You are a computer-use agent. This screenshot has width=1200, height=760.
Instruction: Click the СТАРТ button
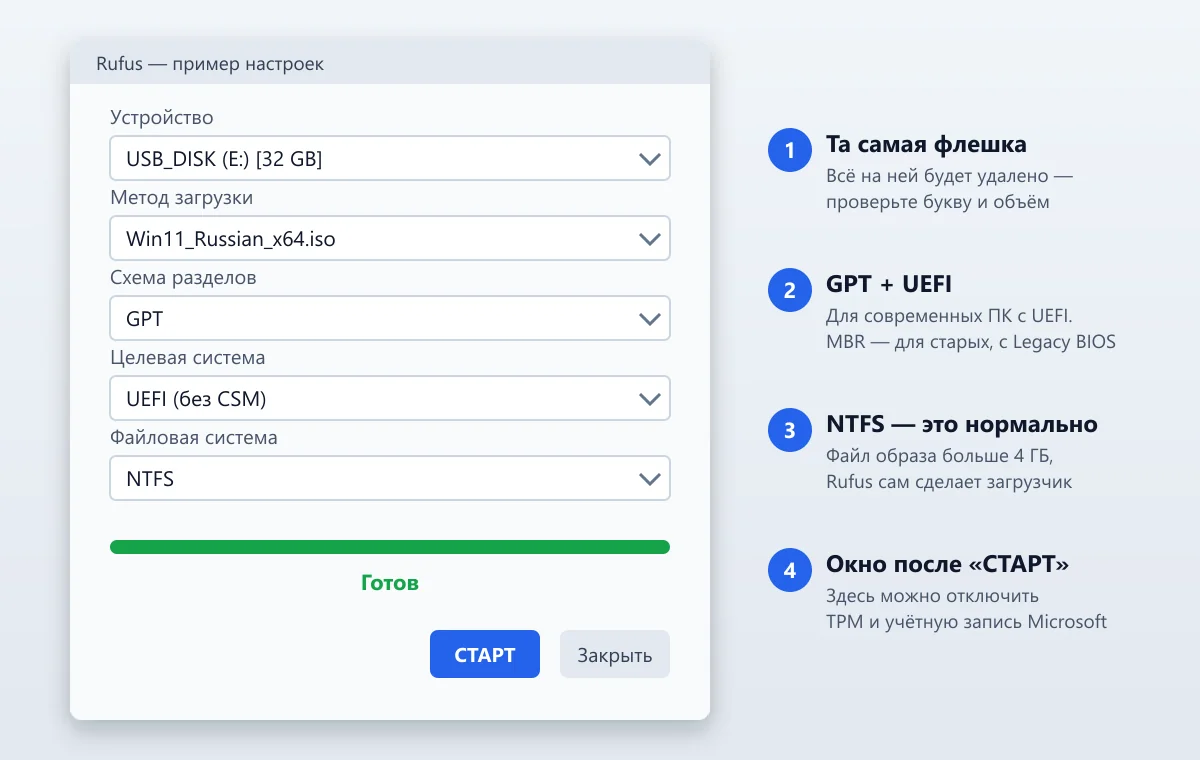[x=485, y=654]
